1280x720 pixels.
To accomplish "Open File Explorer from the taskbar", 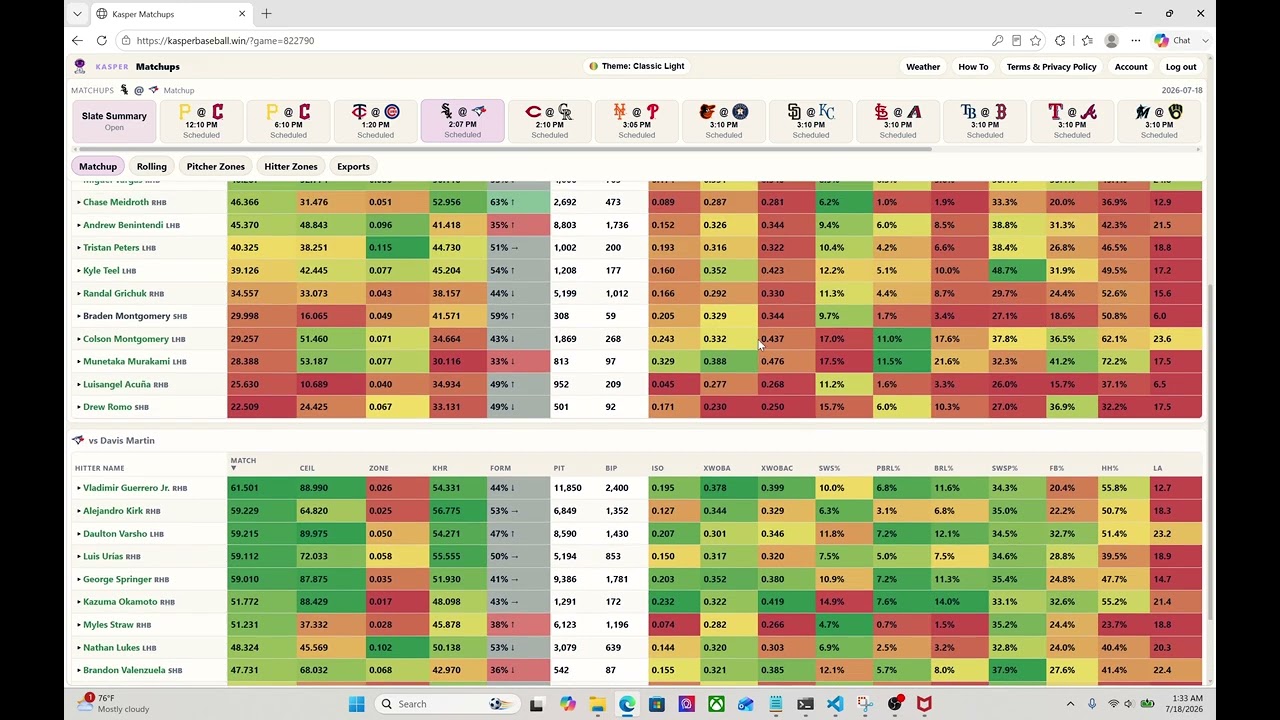I will (x=597, y=704).
